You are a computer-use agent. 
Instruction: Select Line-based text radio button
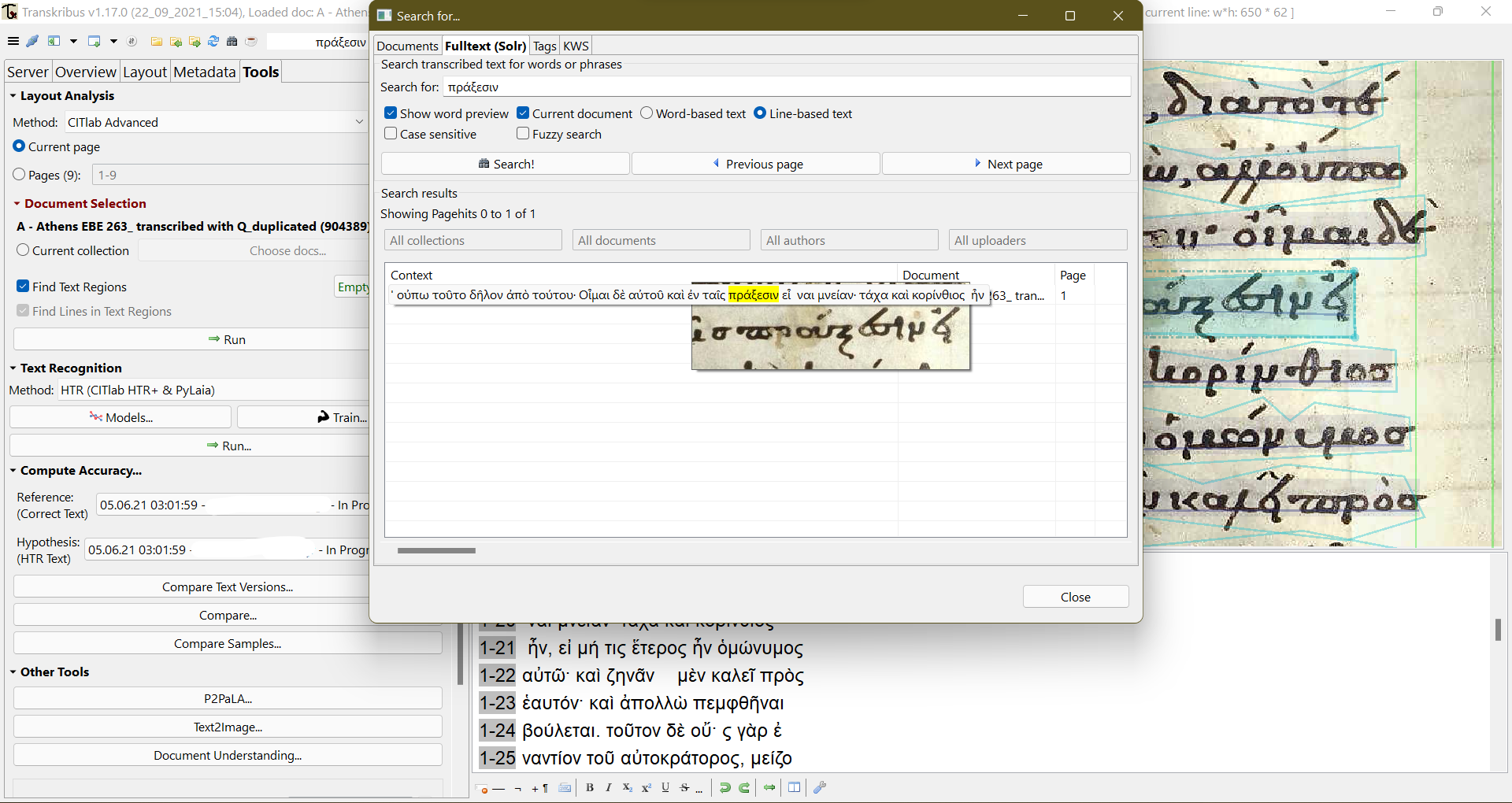pos(760,113)
